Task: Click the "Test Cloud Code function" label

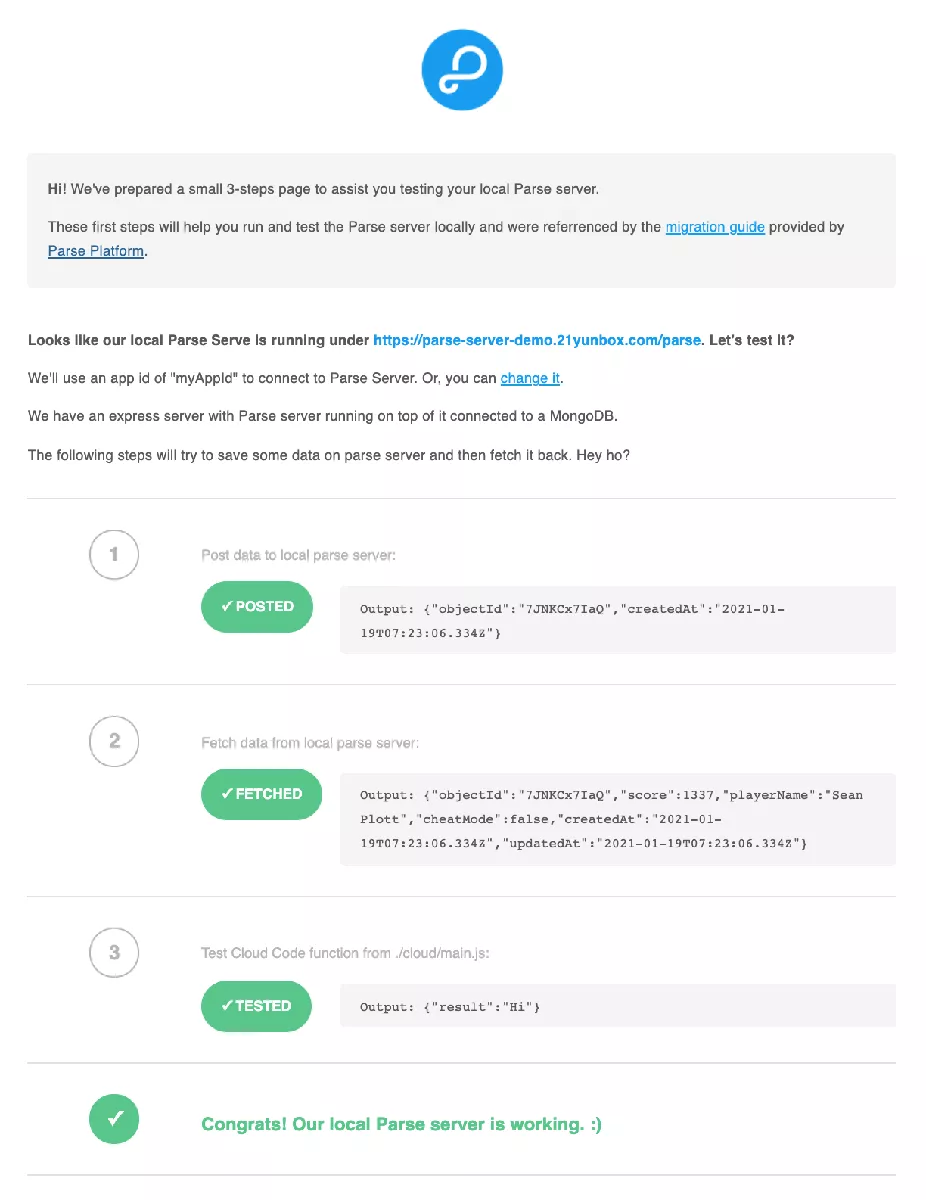Action: 345,953
